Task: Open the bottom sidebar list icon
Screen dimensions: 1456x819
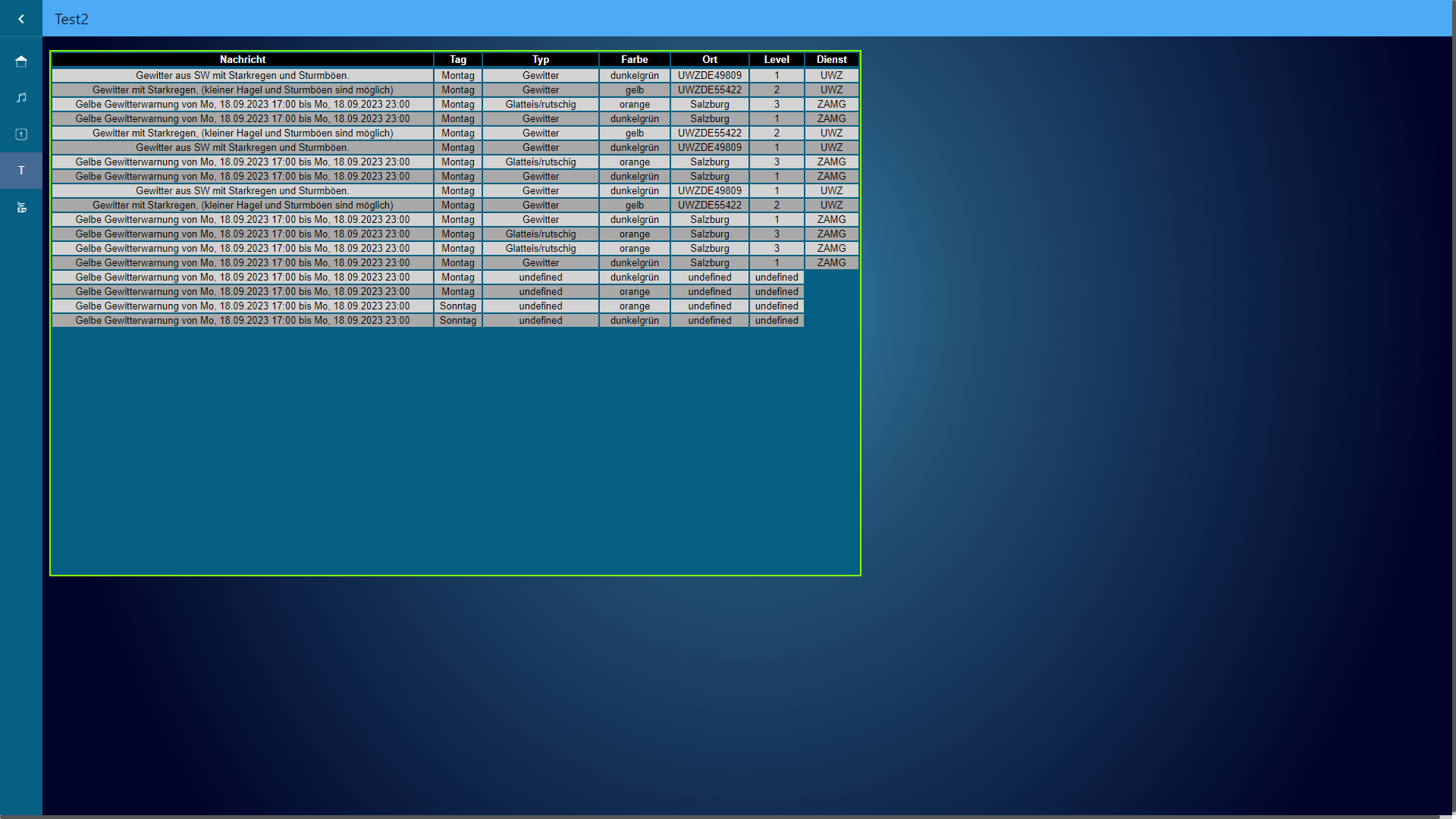Action: pyautogui.click(x=21, y=207)
